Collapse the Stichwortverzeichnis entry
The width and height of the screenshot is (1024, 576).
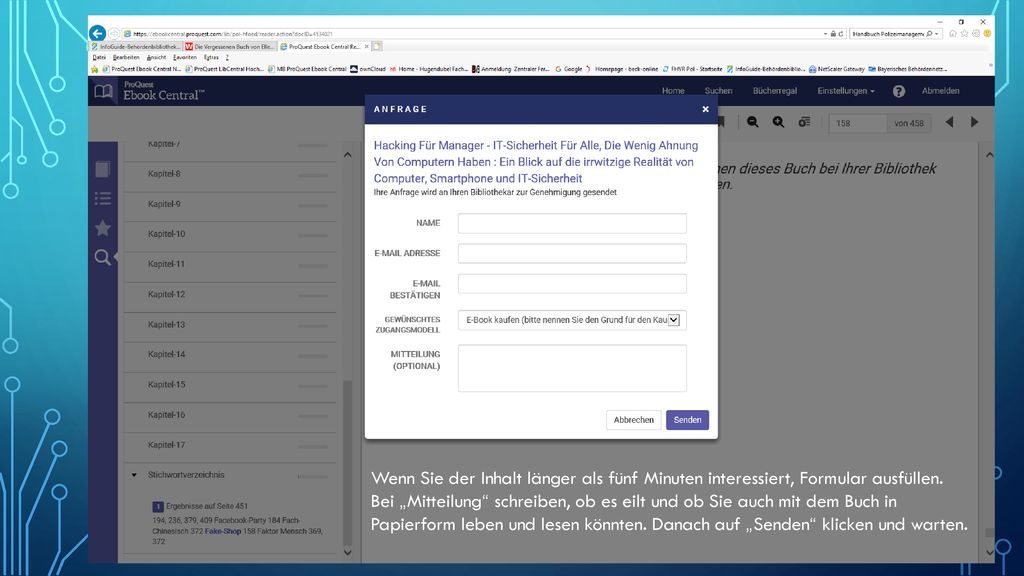coord(135,475)
